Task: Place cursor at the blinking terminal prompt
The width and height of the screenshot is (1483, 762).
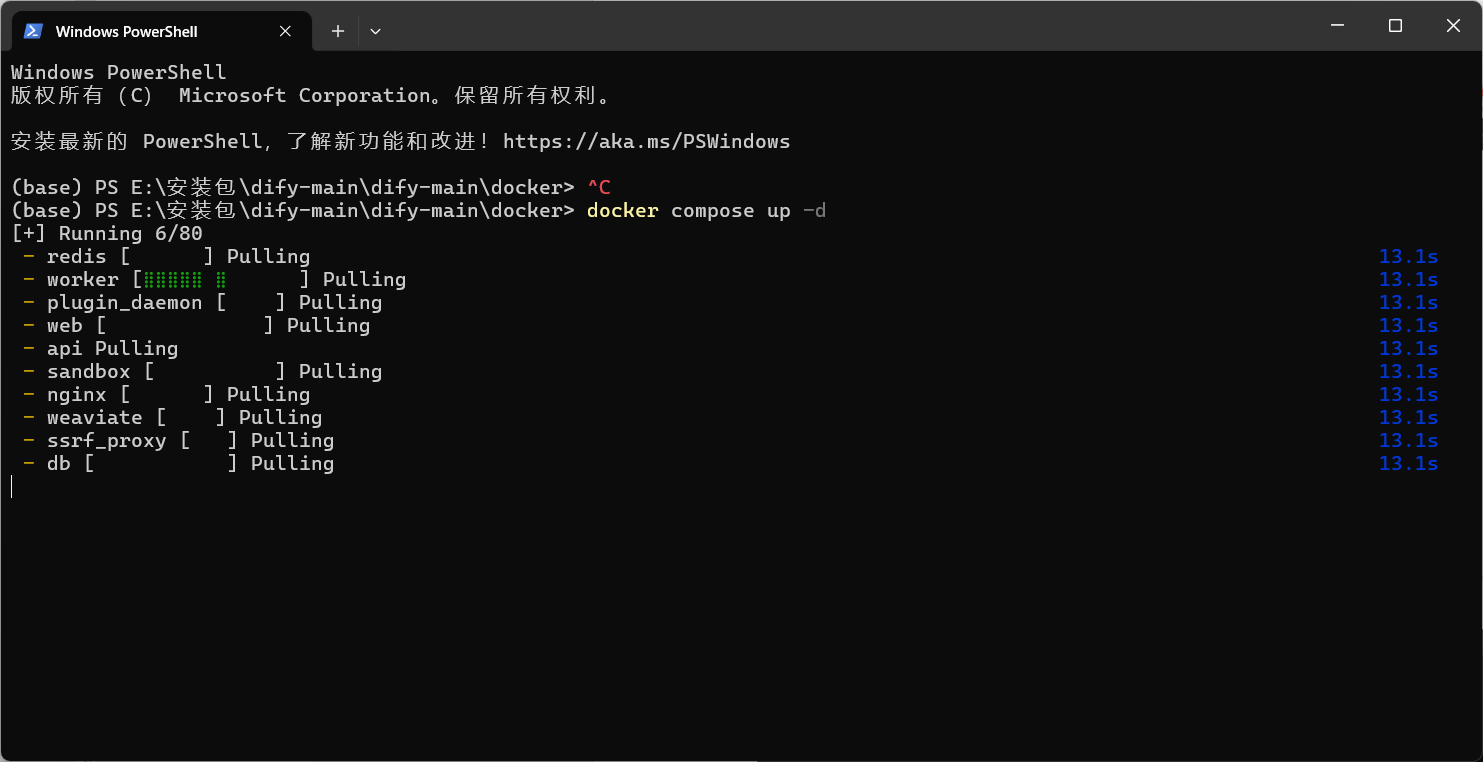Action: (12, 486)
